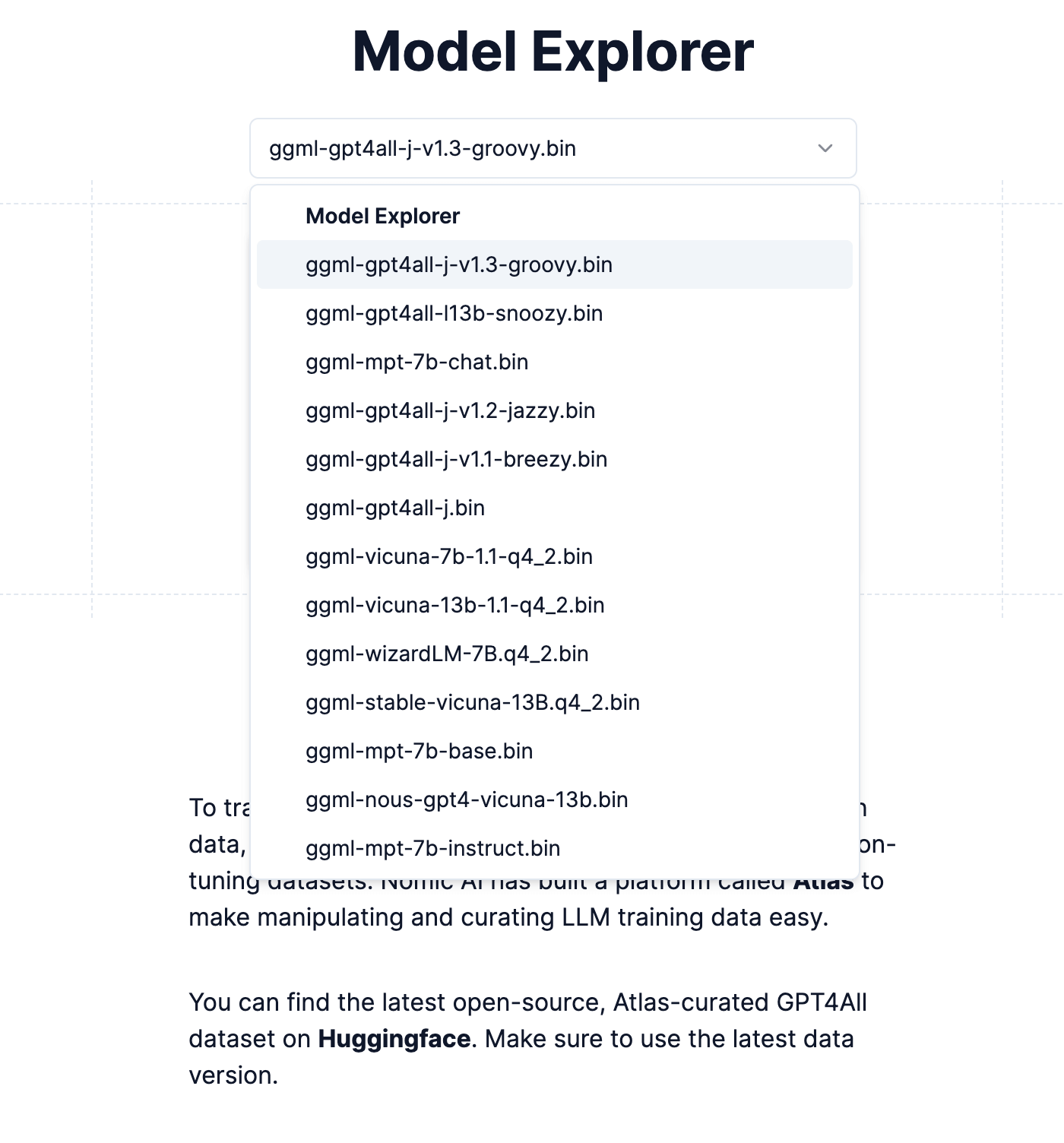Select ggml-gpt4all-j-v1.3-groovy.bin from the list
This screenshot has height=1143, width=1064.
coord(459,264)
